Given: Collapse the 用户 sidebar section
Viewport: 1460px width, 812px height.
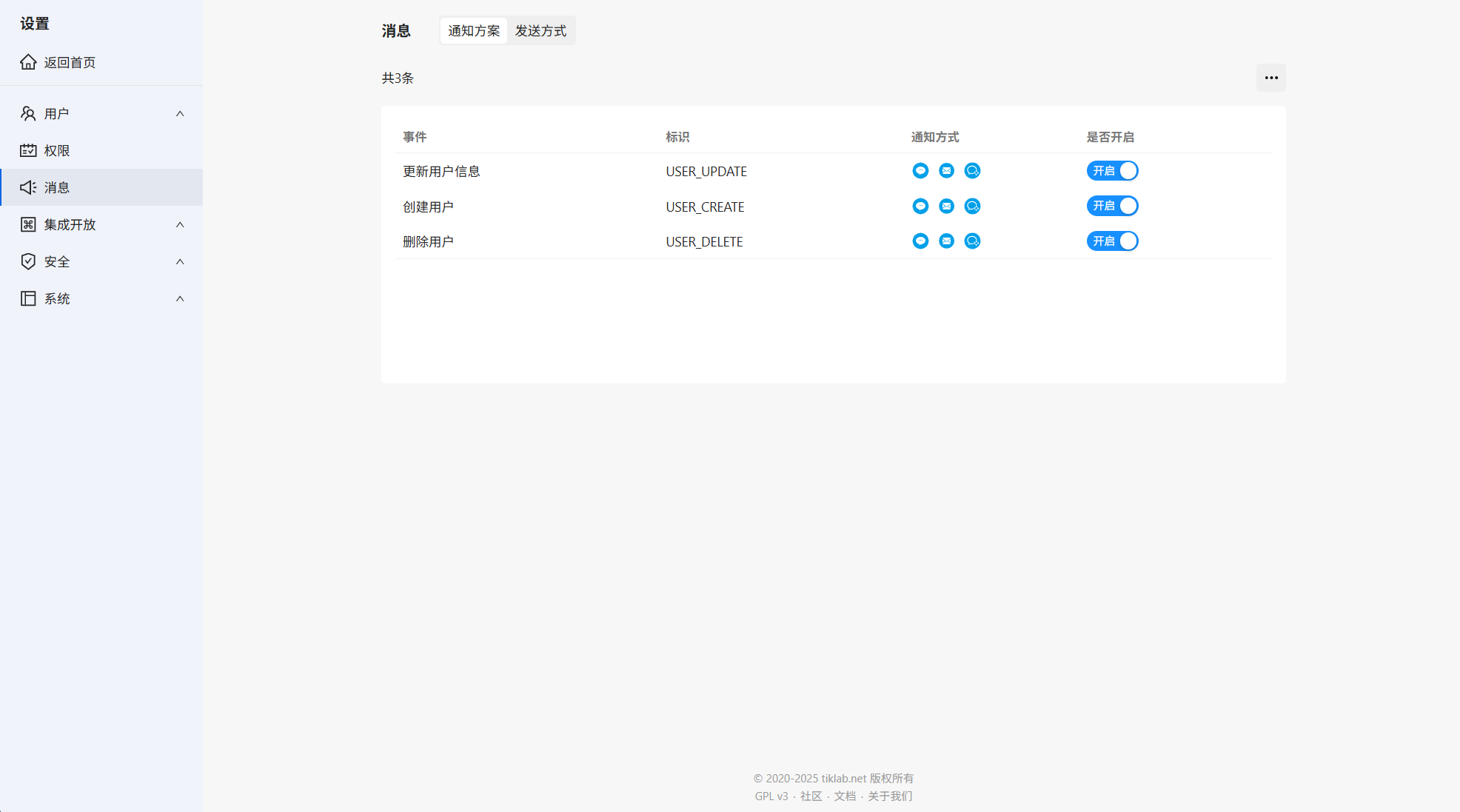Looking at the screenshot, I should pyautogui.click(x=180, y=113).
